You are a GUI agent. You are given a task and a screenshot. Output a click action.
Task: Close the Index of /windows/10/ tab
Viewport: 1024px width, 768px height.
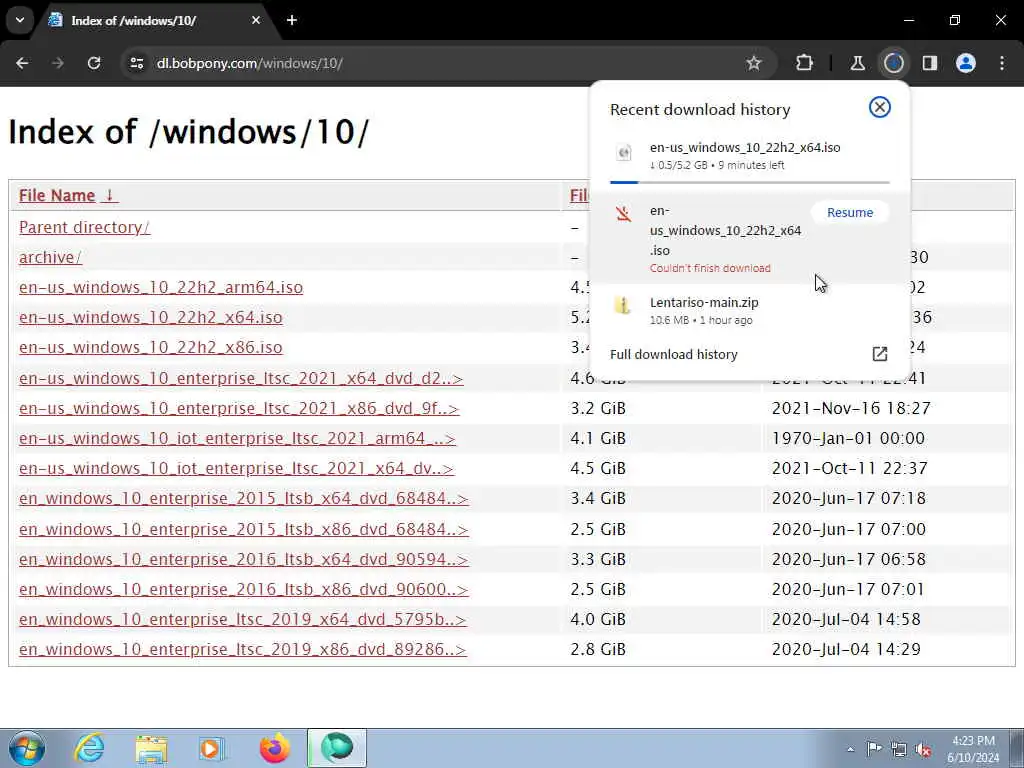[x=256, y=20]
